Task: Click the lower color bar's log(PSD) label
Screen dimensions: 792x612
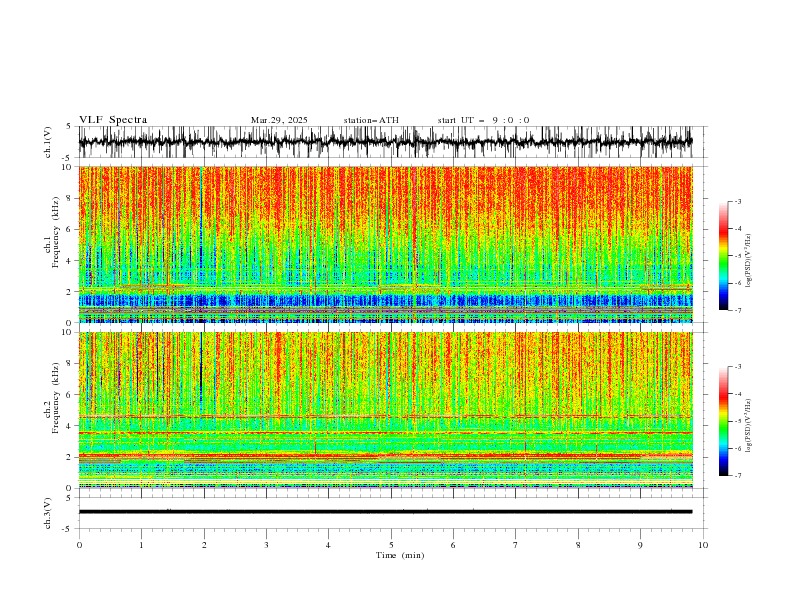Action: click(x=749, y=426)
